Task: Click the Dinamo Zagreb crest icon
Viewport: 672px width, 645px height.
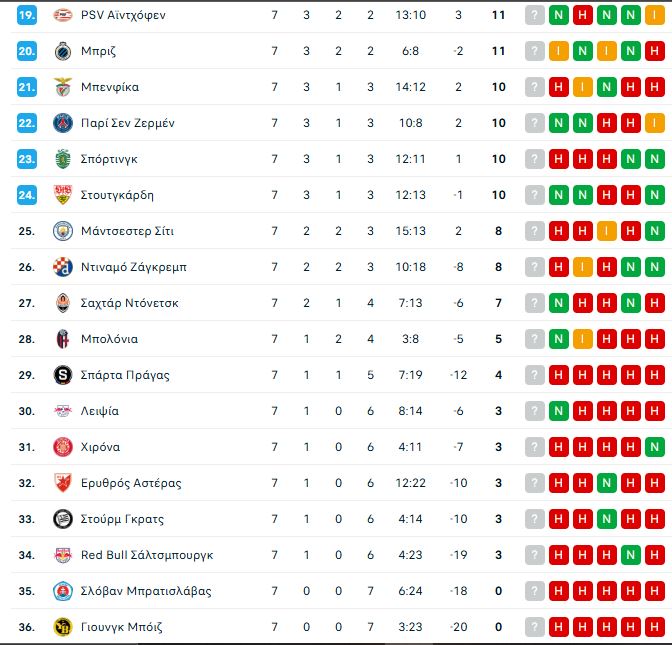Action: click(x=63, y=267)
